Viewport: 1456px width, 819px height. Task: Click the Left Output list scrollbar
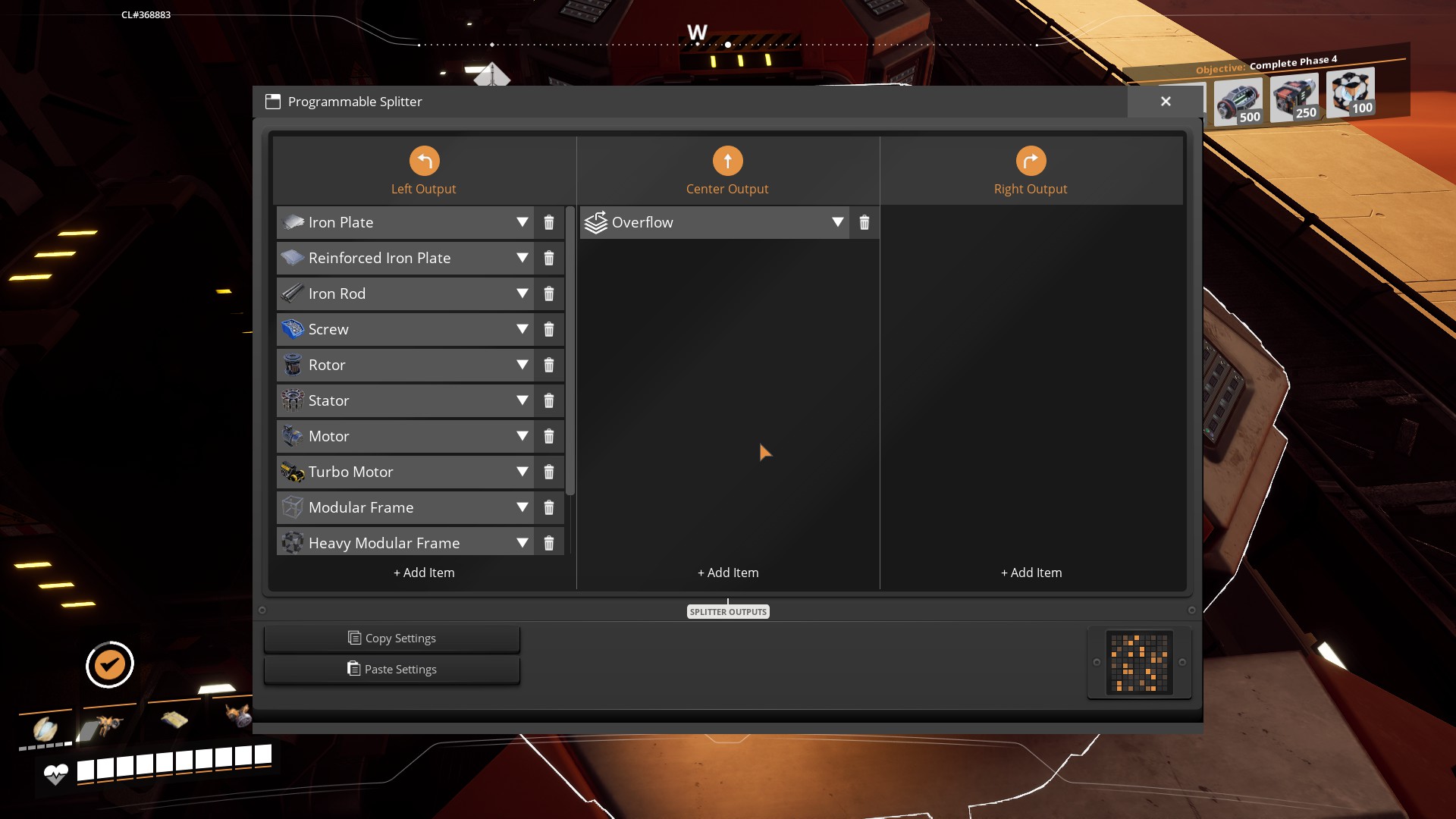[x=570, y=349]
